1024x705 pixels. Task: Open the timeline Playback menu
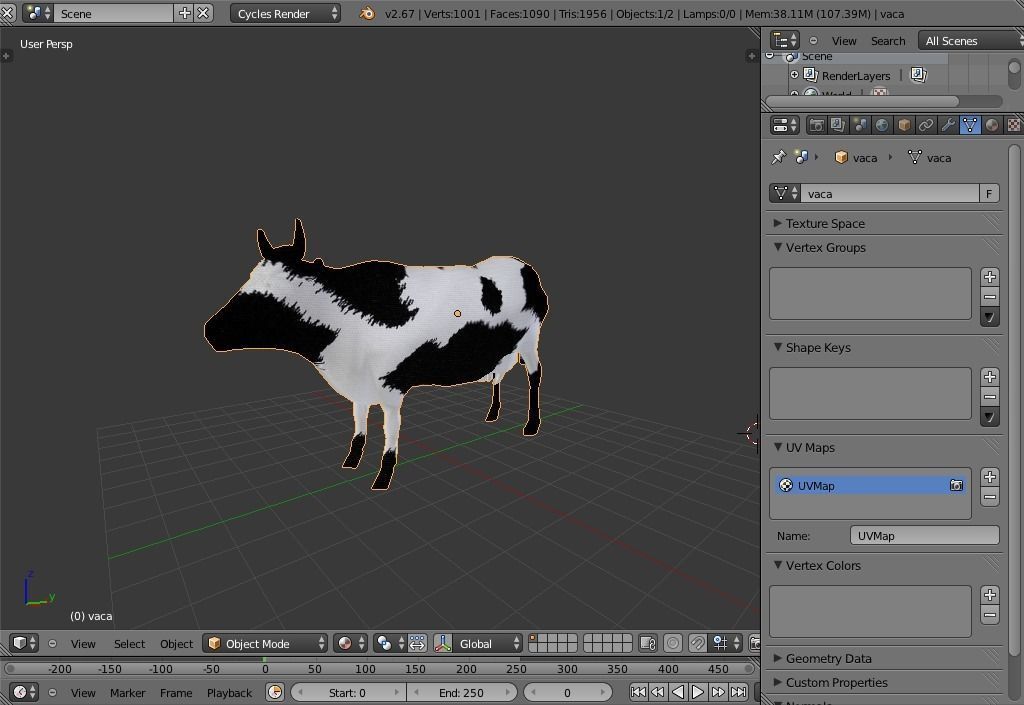(229, 693)
